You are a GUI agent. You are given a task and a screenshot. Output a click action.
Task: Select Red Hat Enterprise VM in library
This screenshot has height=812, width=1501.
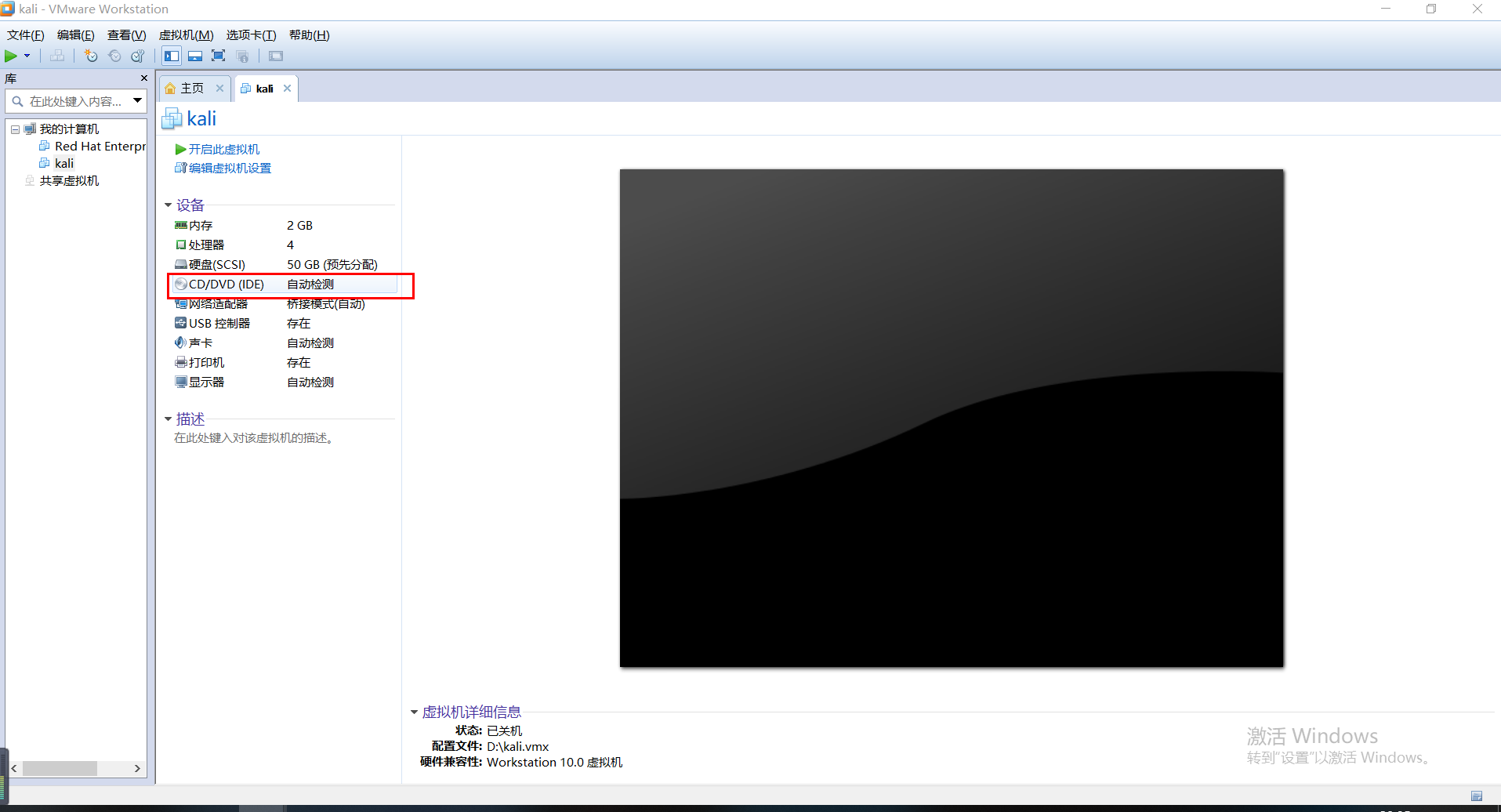[x=100, y=147]
